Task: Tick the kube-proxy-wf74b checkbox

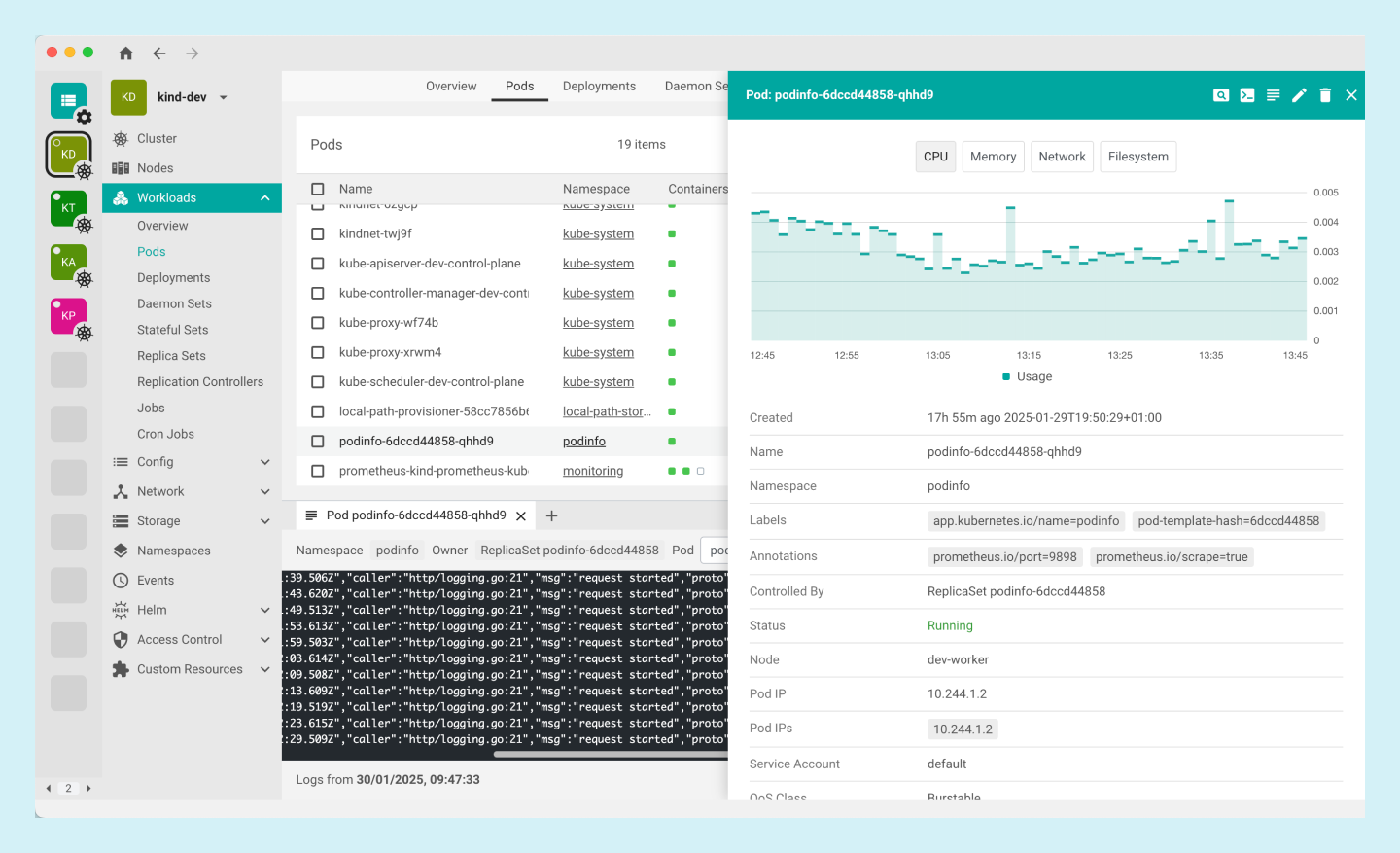Action: [x=317, y=323]
